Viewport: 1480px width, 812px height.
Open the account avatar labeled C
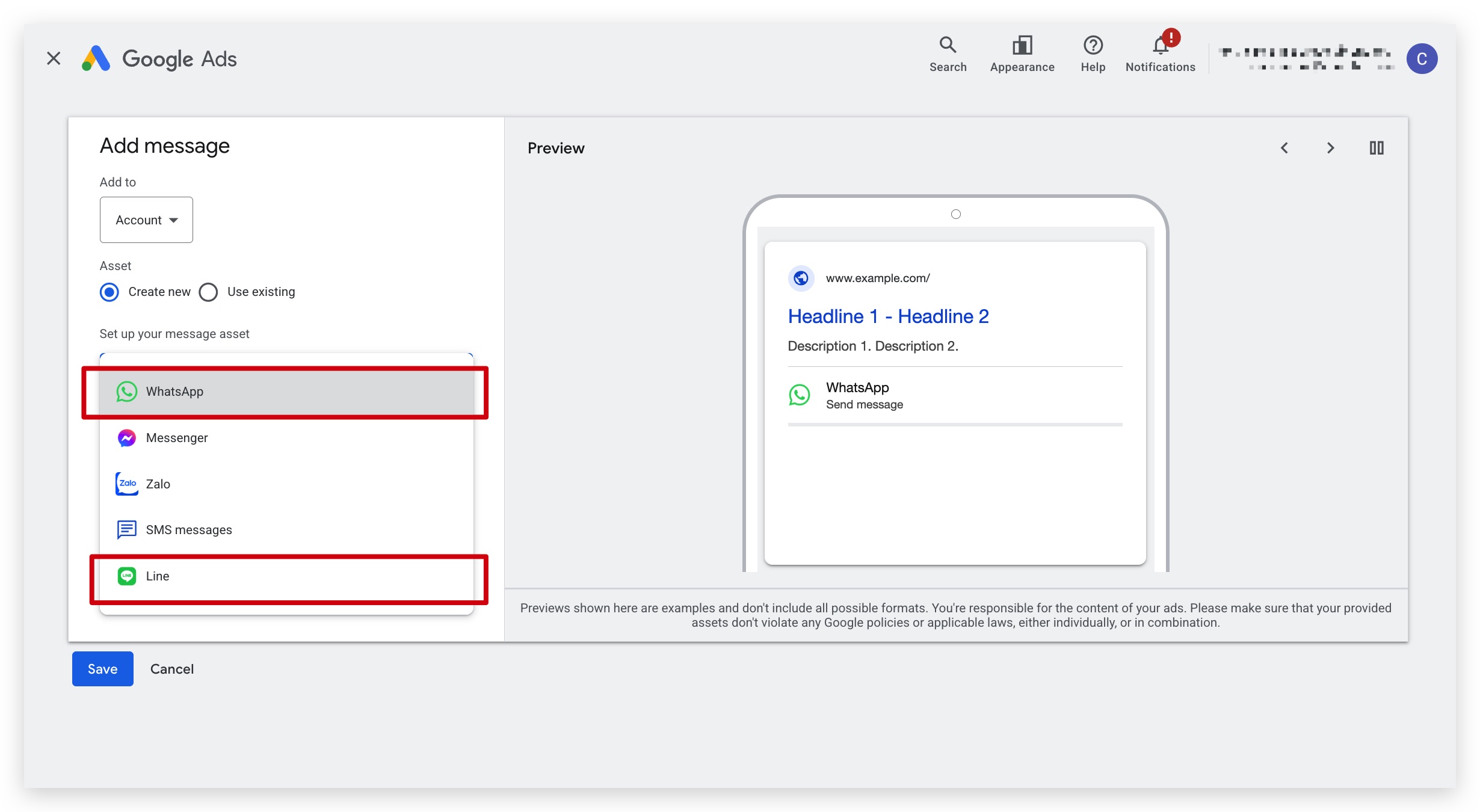1422,59
